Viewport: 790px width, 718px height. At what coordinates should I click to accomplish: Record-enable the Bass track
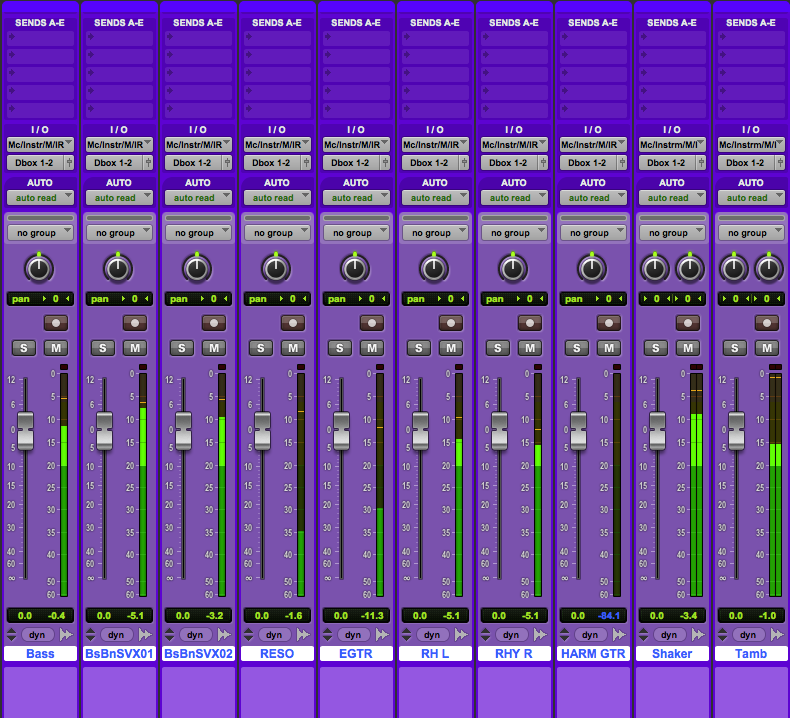(56, 323)
